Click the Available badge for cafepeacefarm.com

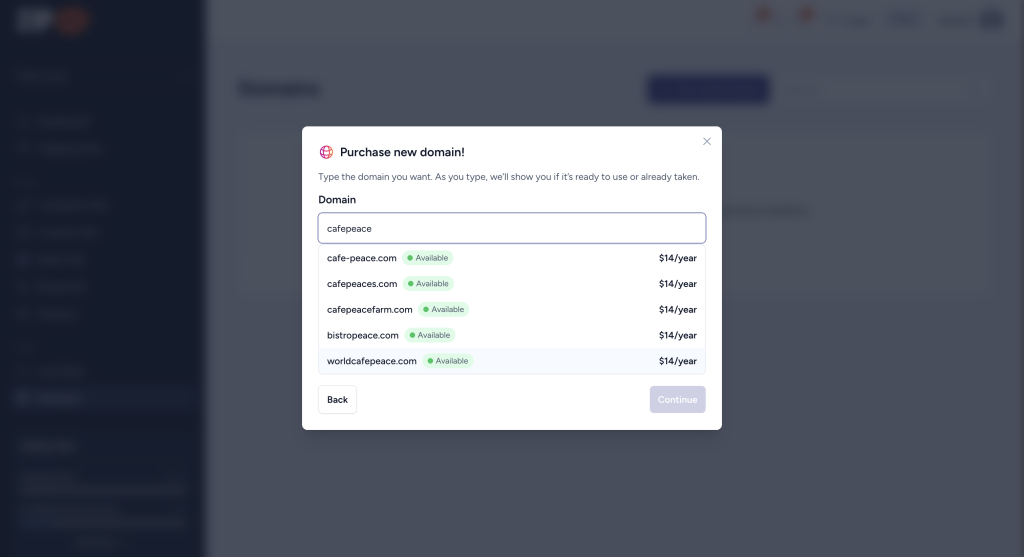(x=443, y=310)
